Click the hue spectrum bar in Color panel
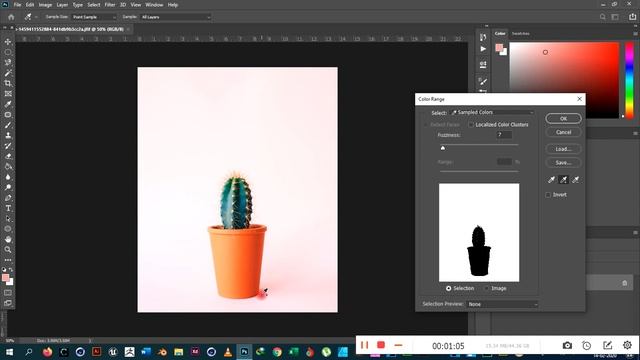Screen dimensions: 640x360 pos(629,80)
